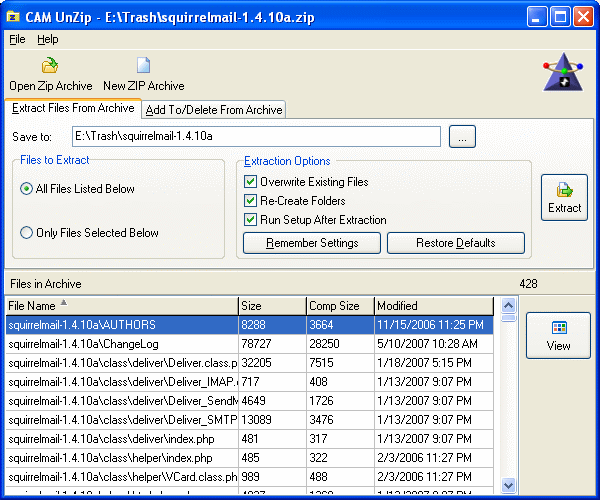600x500 pixels.
Task: Select the Deliver_IMAP file row
Action: point(249,382)
